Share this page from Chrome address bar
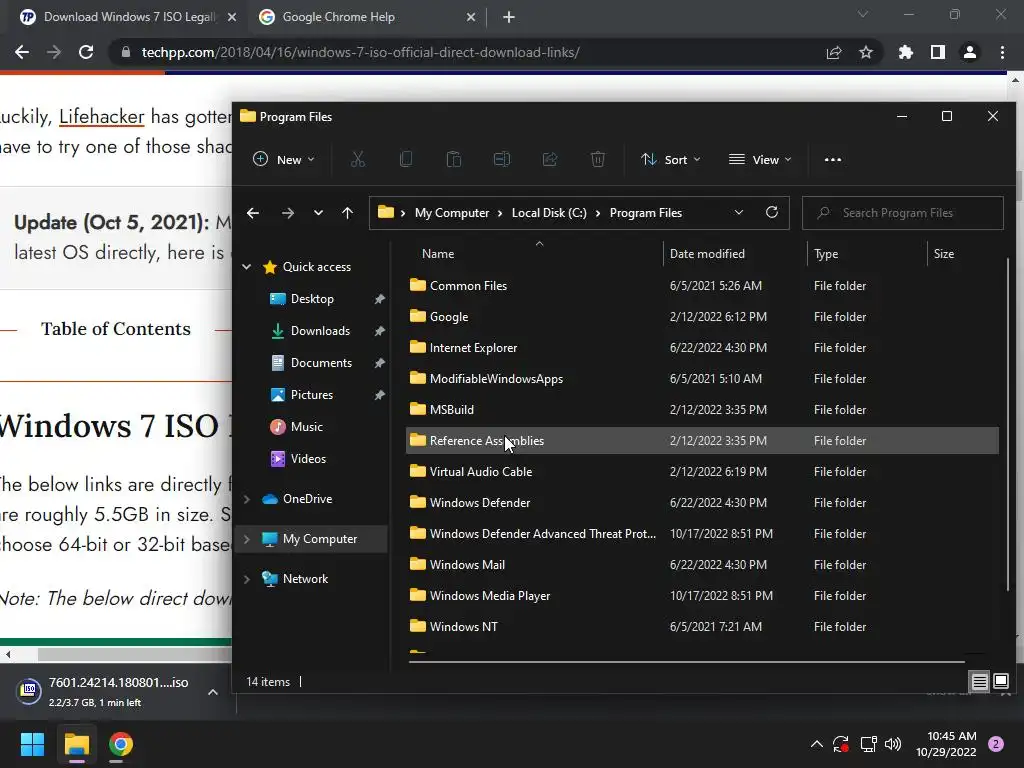 click(834, 52)
